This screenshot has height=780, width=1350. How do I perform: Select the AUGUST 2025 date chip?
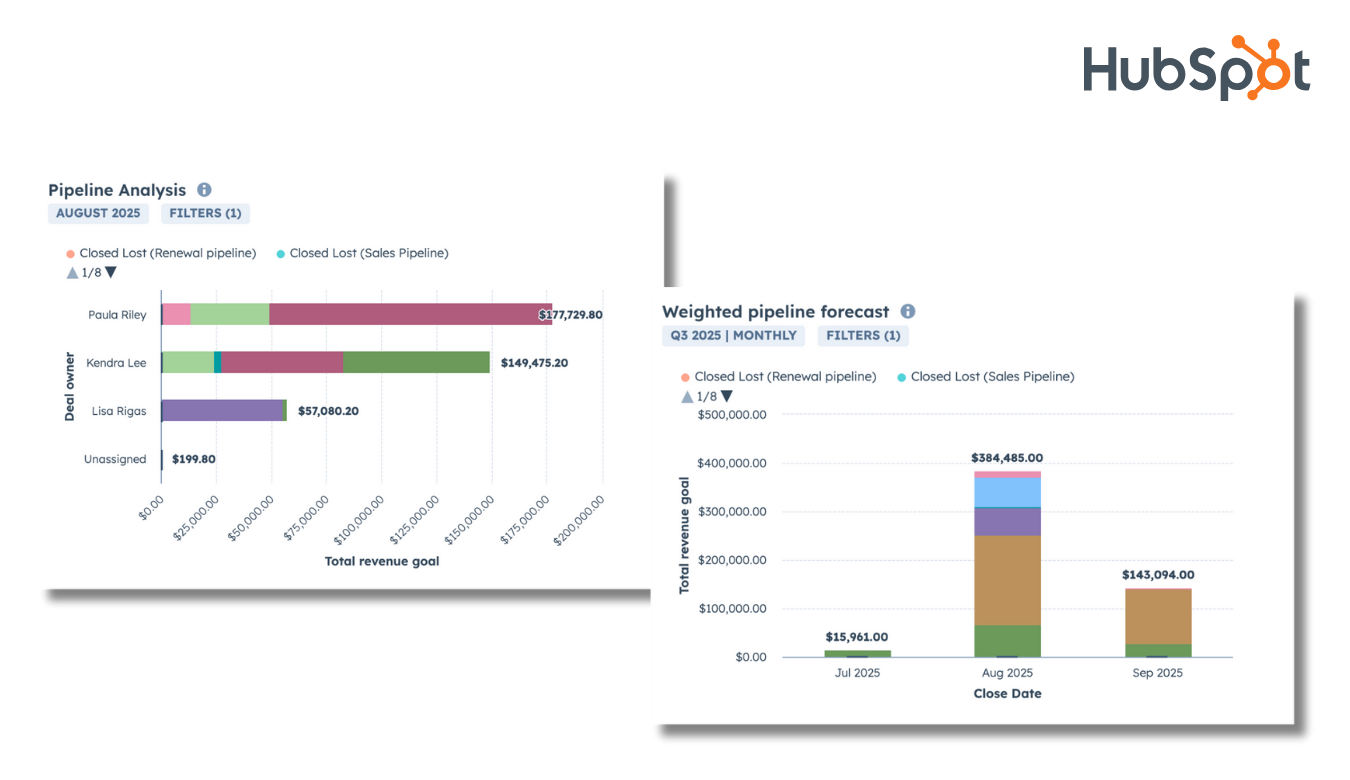point(98,213)
